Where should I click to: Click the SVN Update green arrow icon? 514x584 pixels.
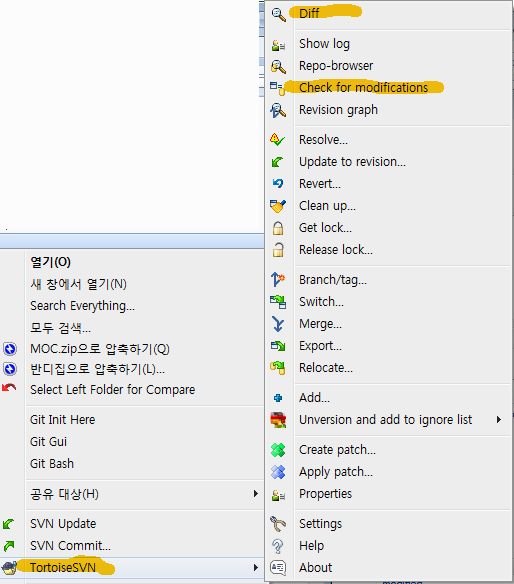pyautogui.click(x=9, y=524)
